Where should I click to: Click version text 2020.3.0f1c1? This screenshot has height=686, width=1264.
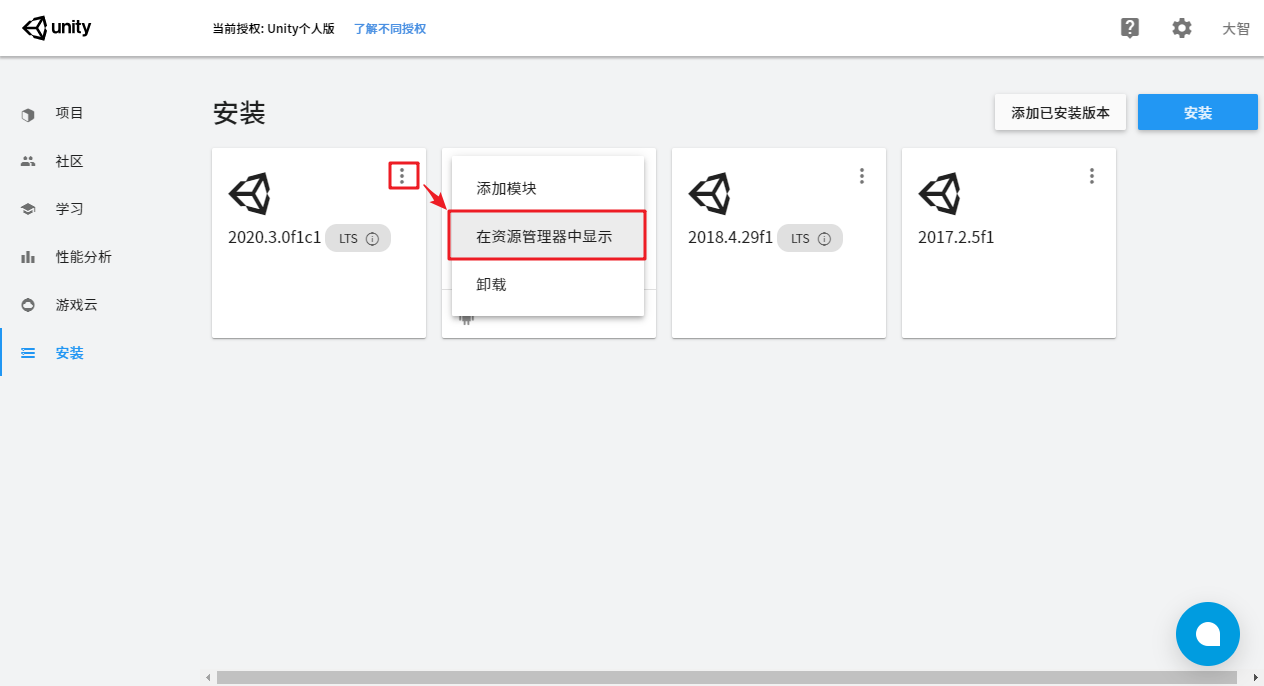pos(275,238)
